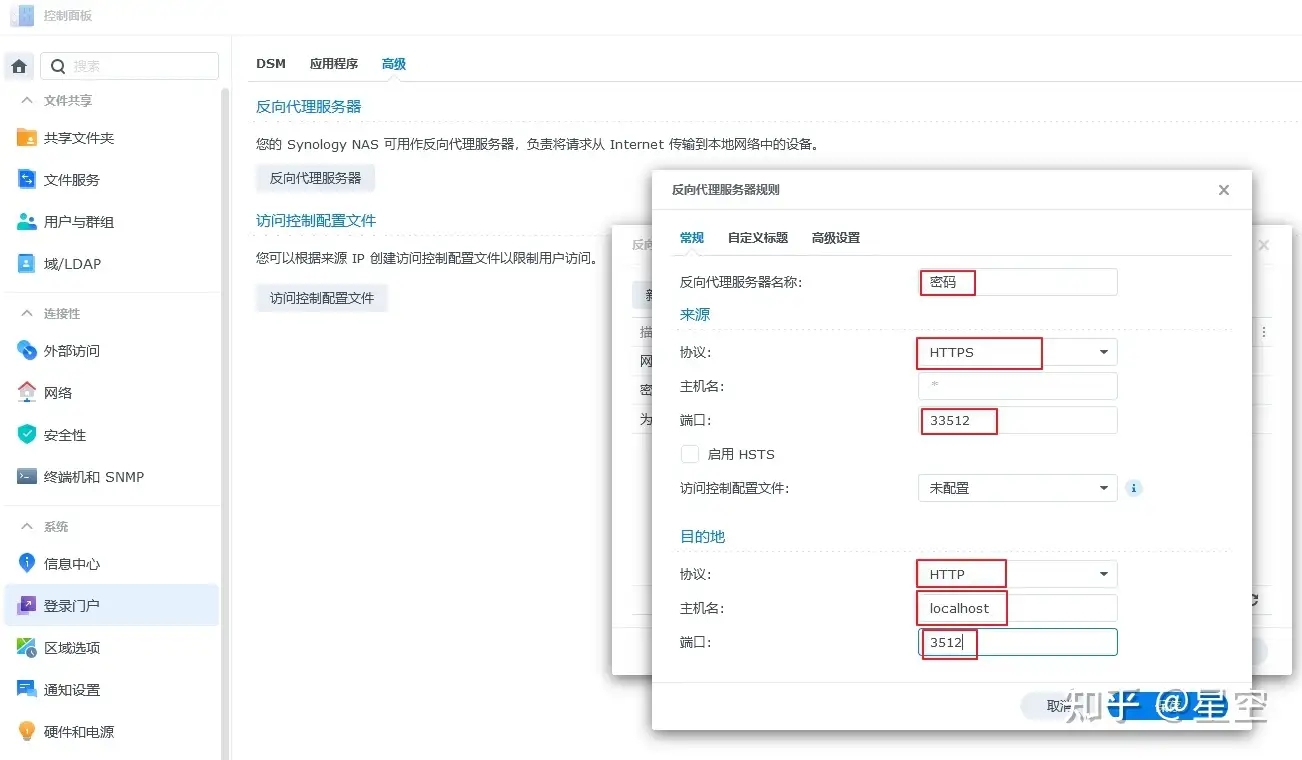Open 信息中心 info center

click(x=71, y=564)
